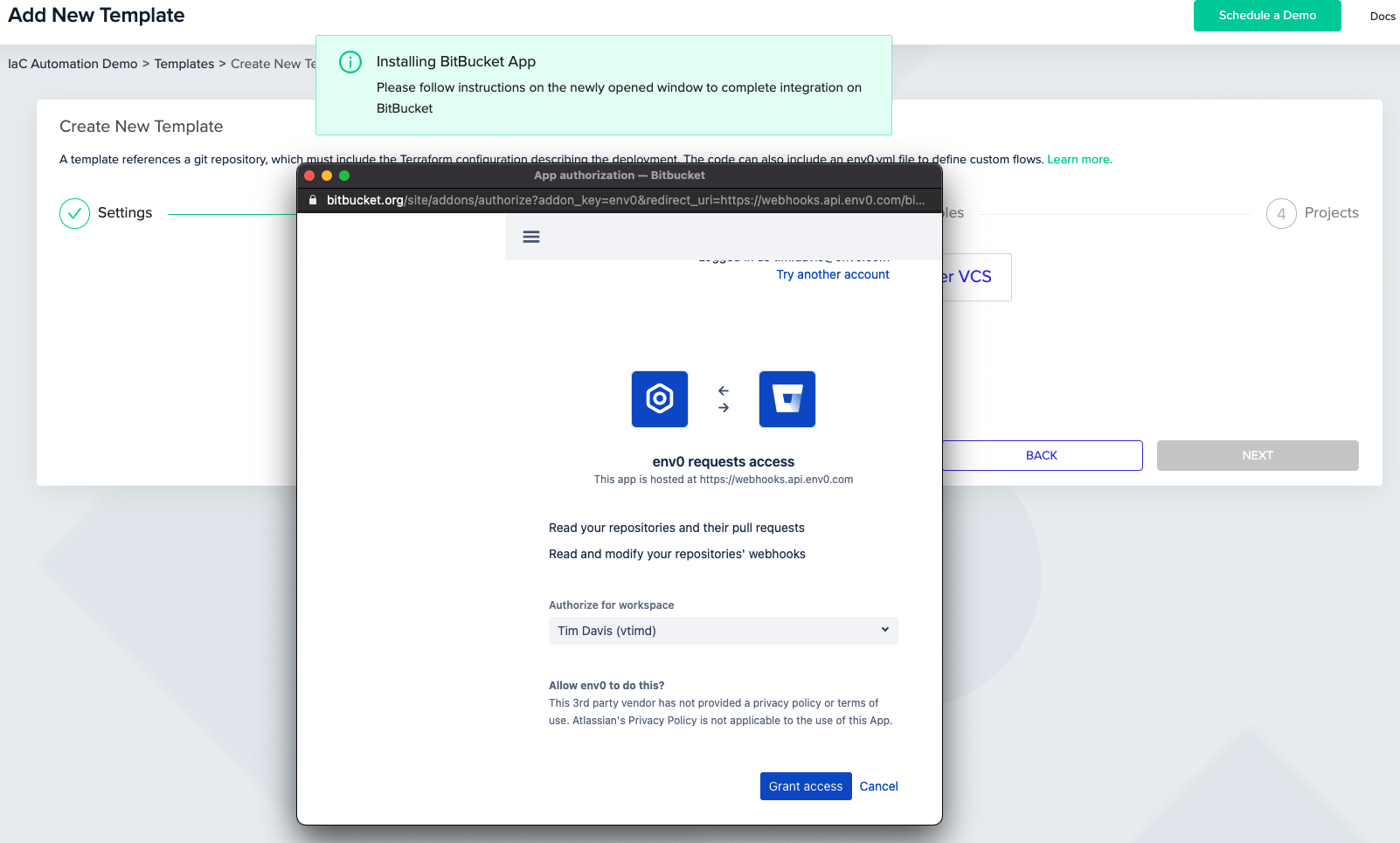Select the Settings step label
This screenshot has width=1400, height=843.
pyautogui.click(x=125, y=213)
